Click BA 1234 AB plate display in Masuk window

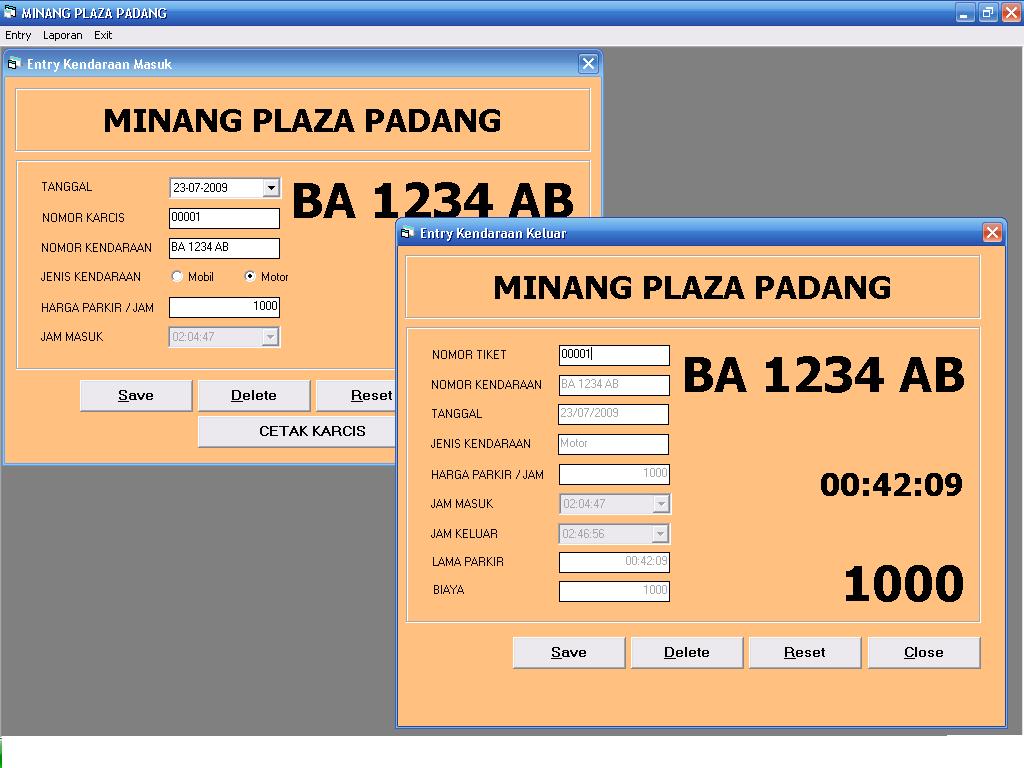tap(432, 199)
